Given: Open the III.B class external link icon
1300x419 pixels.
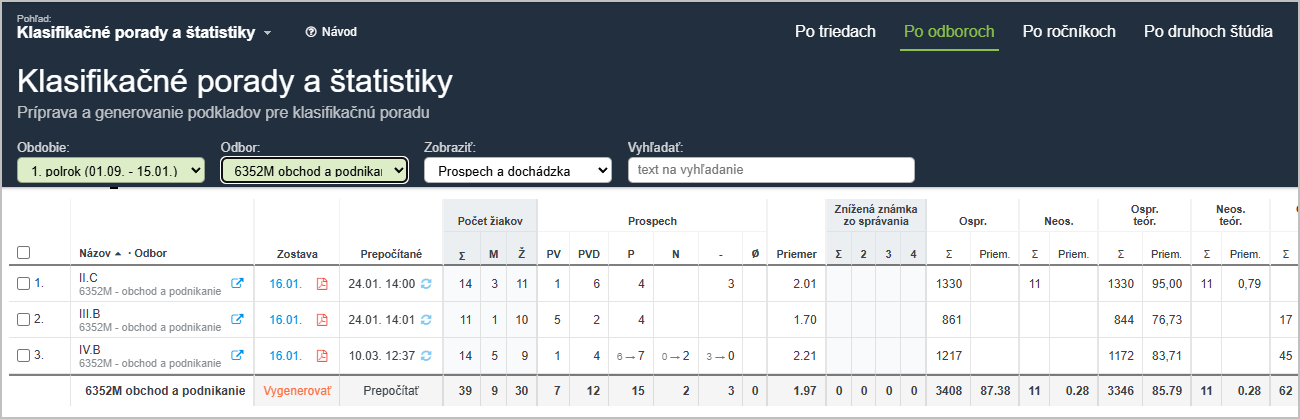Looking at the screenshot, I should click(237, 320).
